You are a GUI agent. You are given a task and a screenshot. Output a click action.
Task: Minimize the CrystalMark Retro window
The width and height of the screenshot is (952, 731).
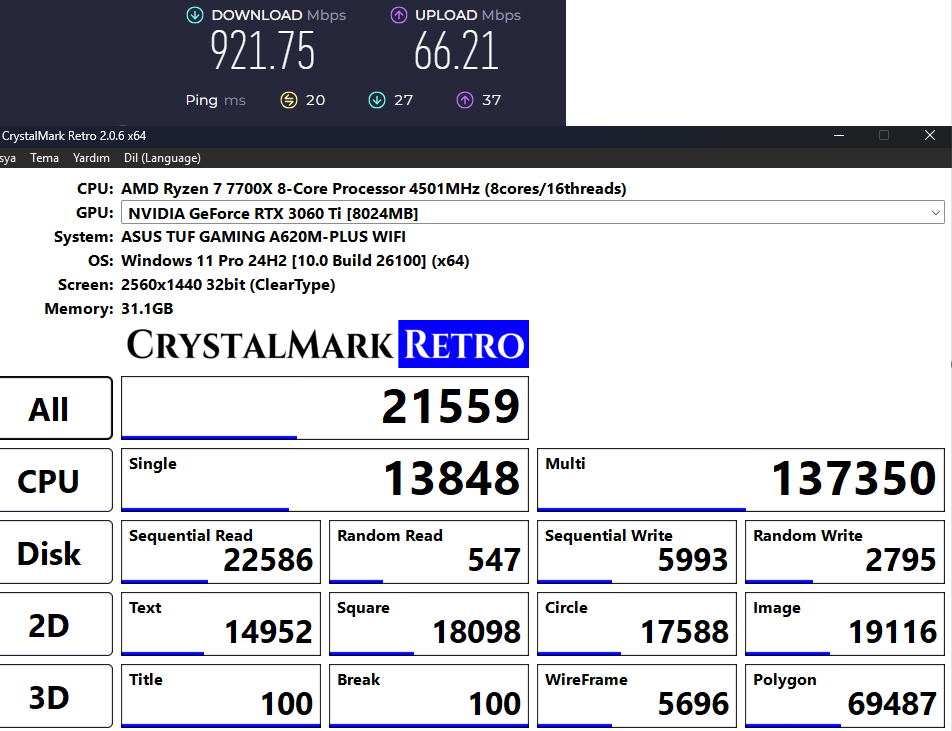(839, 135)
